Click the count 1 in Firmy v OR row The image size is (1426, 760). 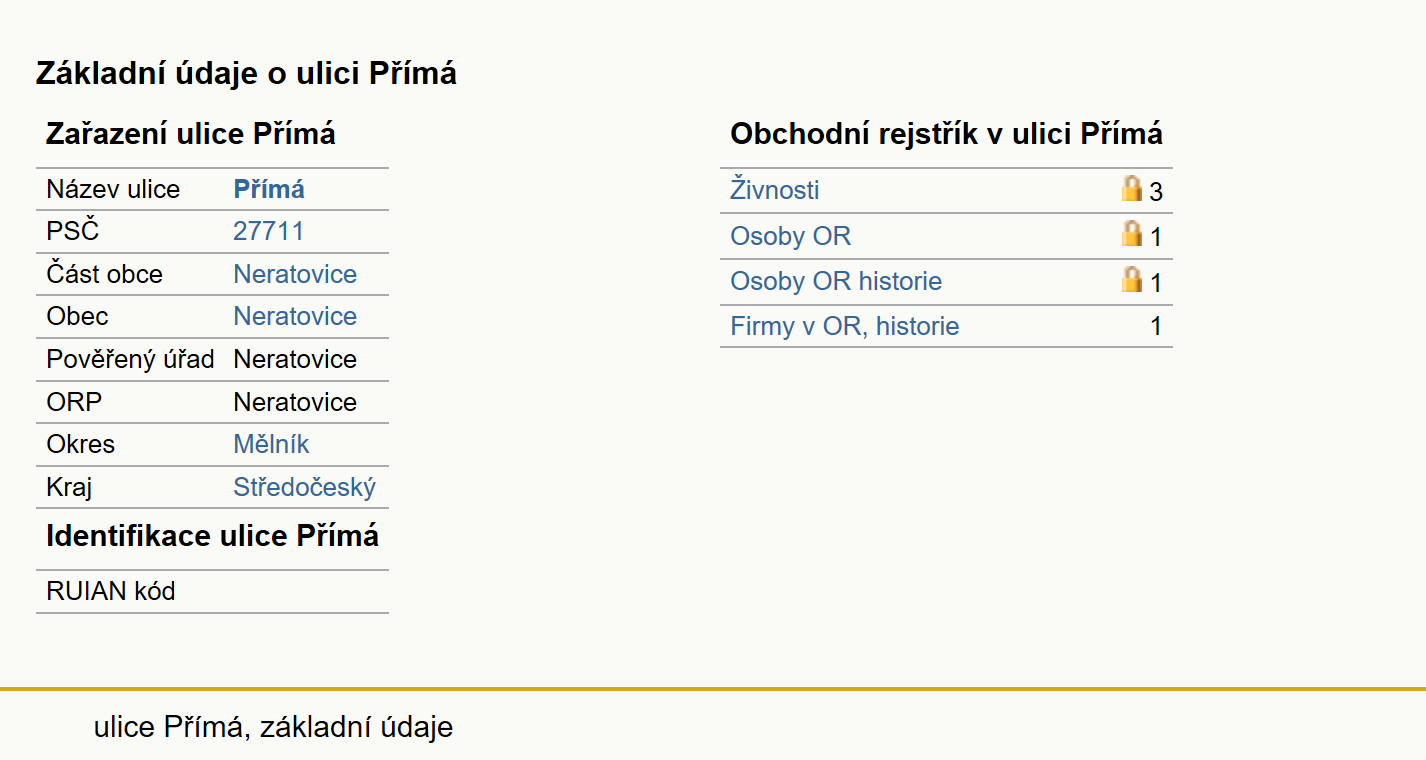point(1156,327)
